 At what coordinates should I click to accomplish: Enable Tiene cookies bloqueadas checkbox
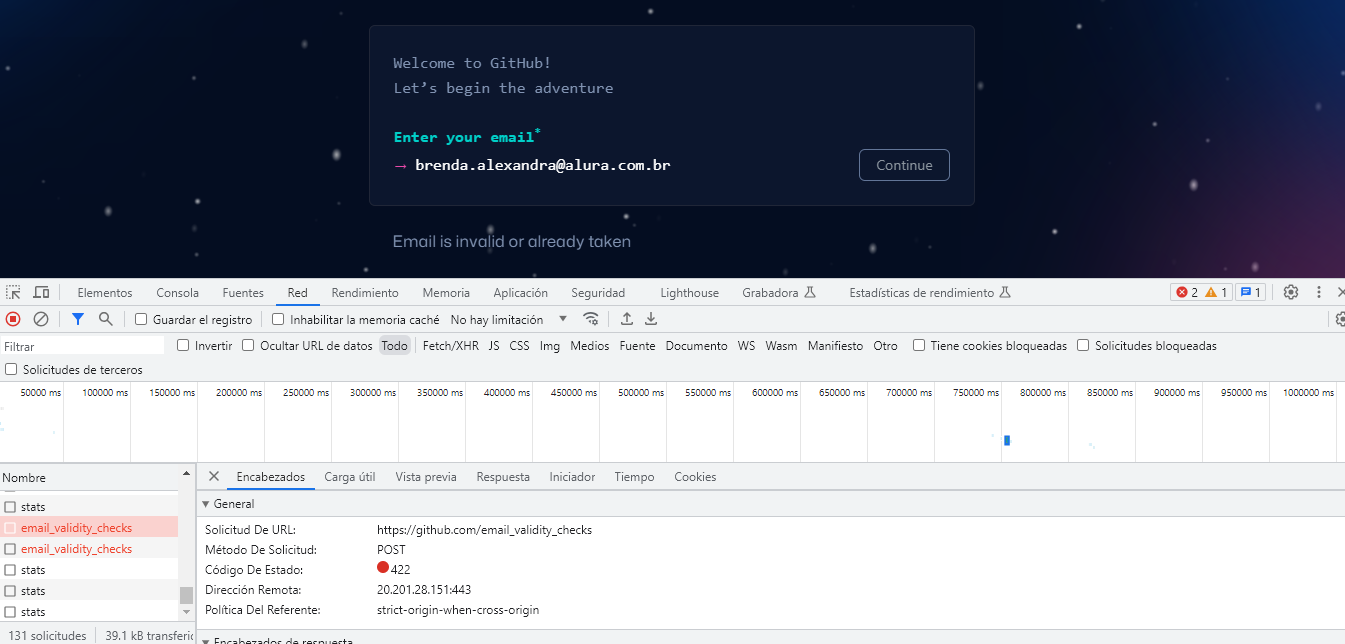919,346
